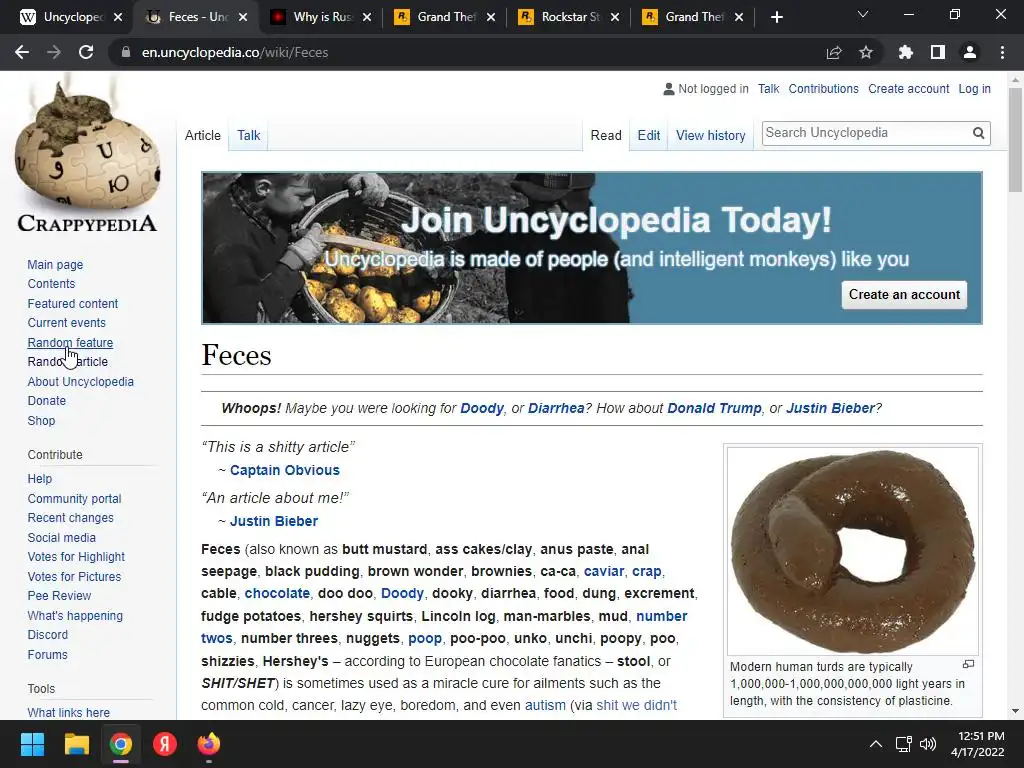Click the page vertical scrollbar thumb
This screenshot has height=768, width=1024.
coord(1015,138)
